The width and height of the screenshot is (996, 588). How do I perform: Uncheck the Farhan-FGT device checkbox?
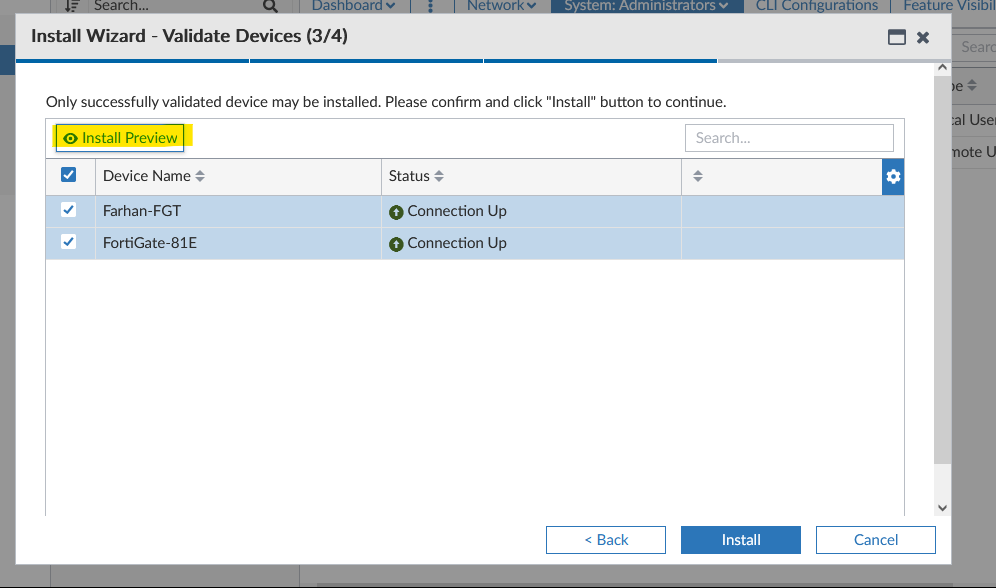tap(69, 210)
